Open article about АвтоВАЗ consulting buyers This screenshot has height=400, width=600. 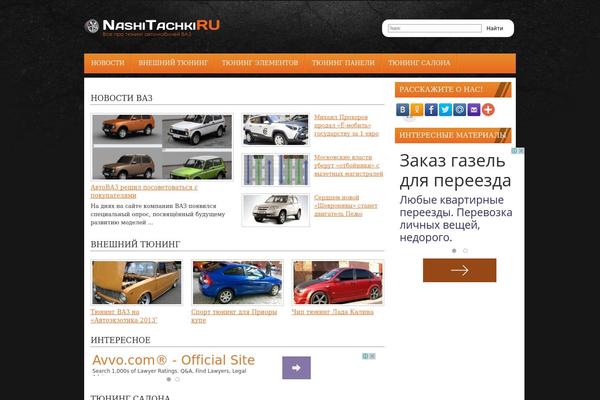coord(144,191)
